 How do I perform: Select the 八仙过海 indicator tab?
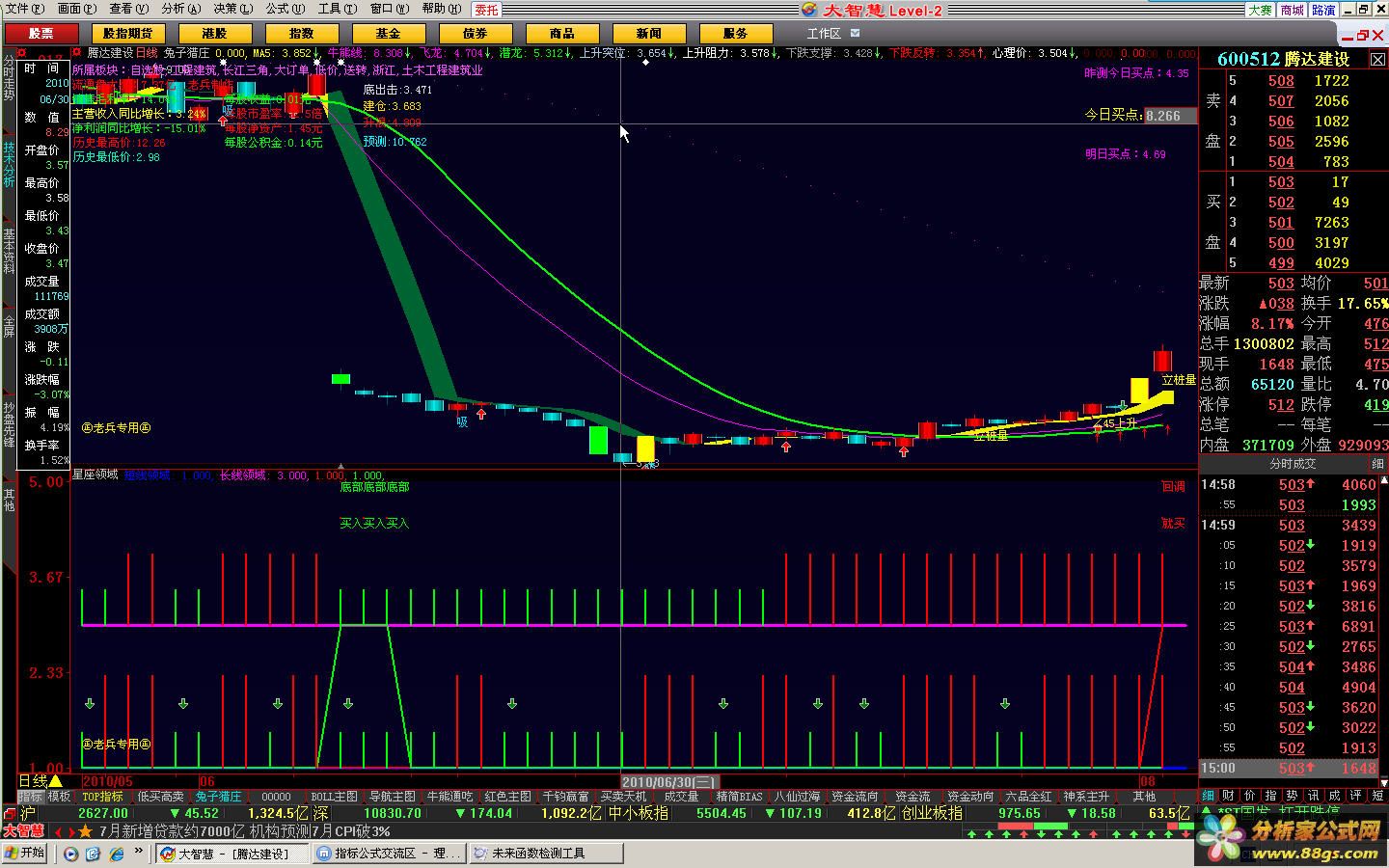797,797
